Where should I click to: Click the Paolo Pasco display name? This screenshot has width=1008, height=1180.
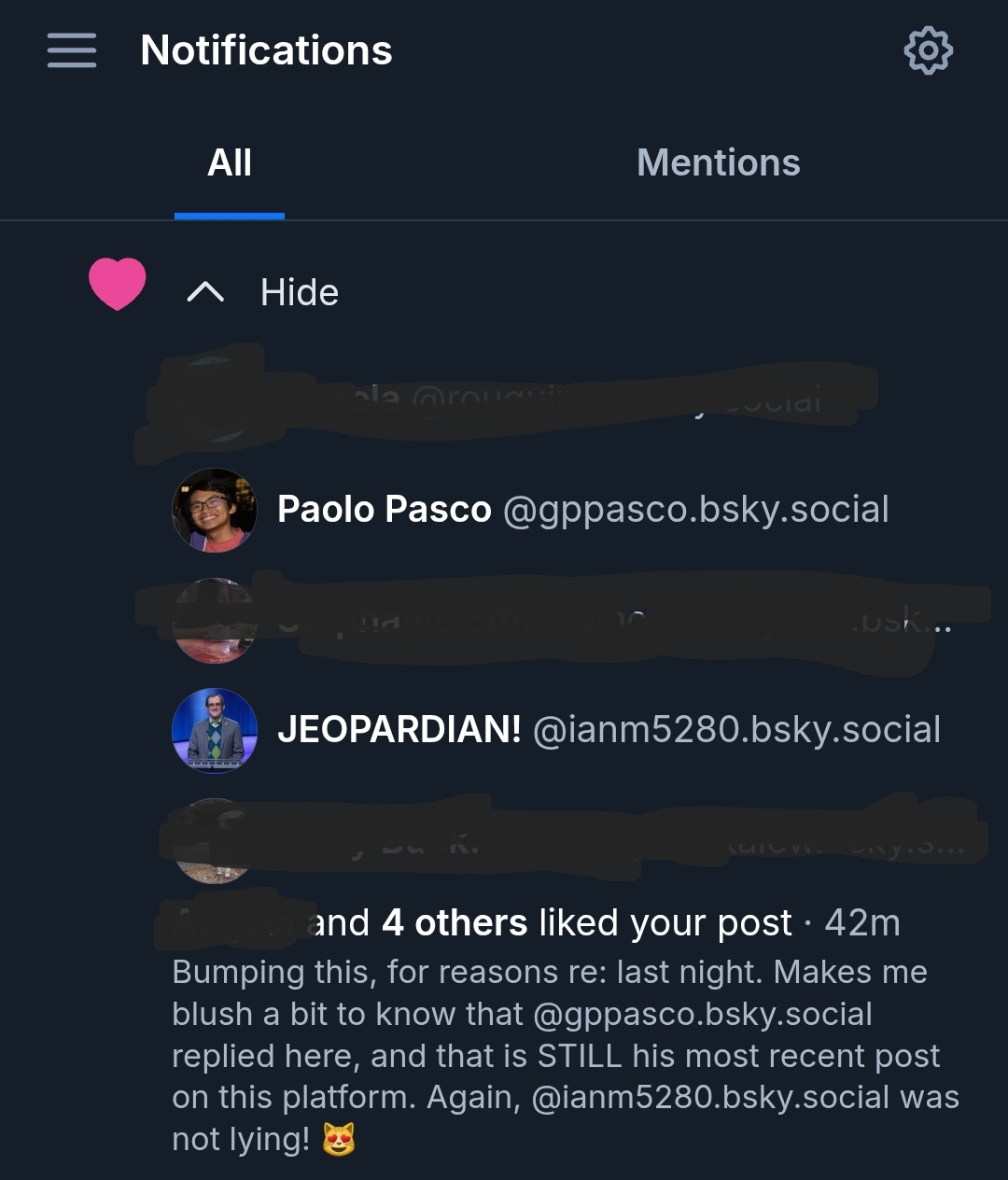click(x=384, y=510)
